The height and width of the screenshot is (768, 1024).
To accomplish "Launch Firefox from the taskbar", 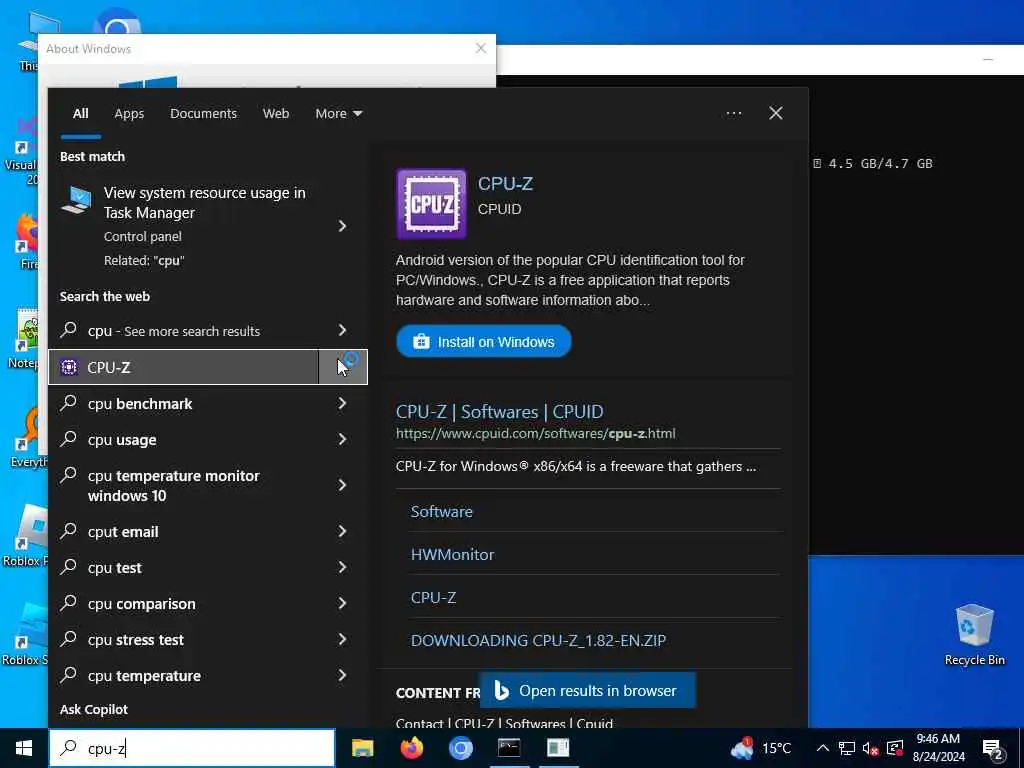I will pyautogui.click(x=411, y=748).
